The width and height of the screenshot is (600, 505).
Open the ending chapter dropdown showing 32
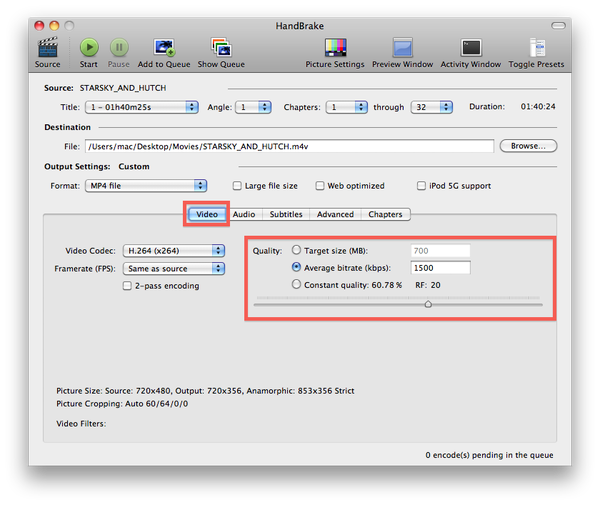(x=432, y=107)
